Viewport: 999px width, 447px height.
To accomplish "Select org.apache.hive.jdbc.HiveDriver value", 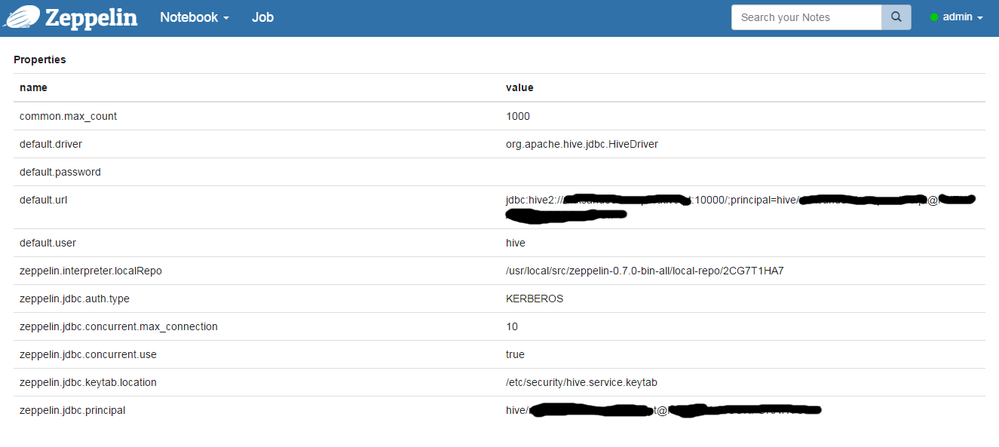I will tap(582, 145).
